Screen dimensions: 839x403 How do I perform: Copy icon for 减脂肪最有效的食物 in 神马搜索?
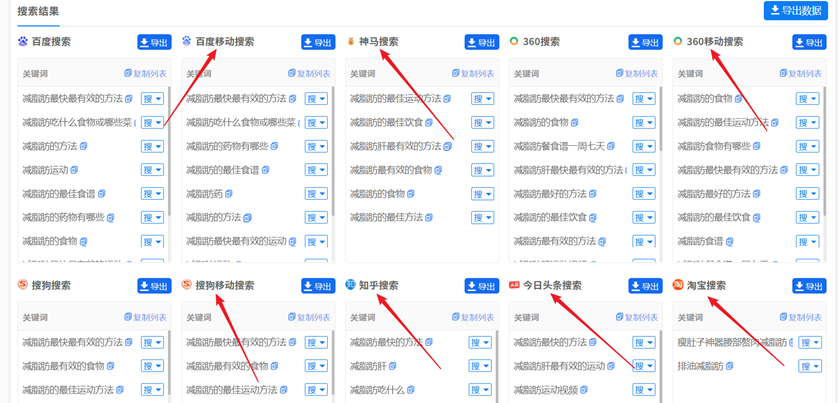click(x=438, y=170)
